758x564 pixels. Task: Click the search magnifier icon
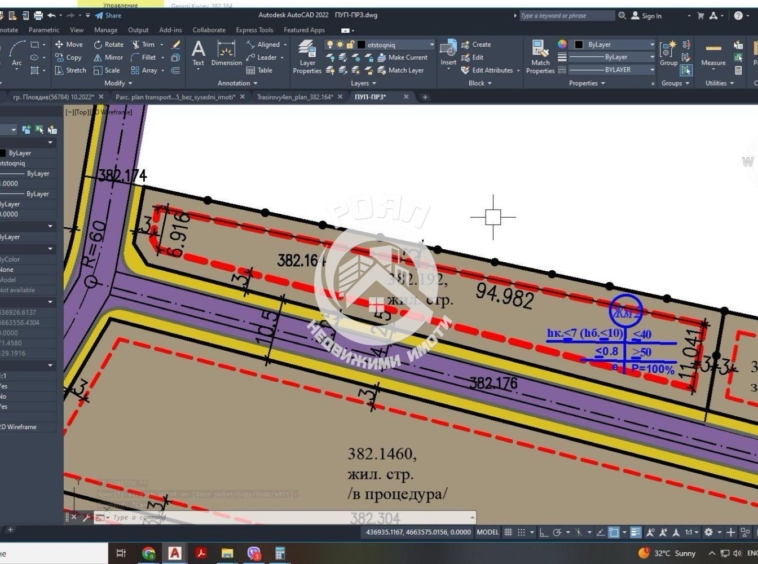[x=622, y=15]
